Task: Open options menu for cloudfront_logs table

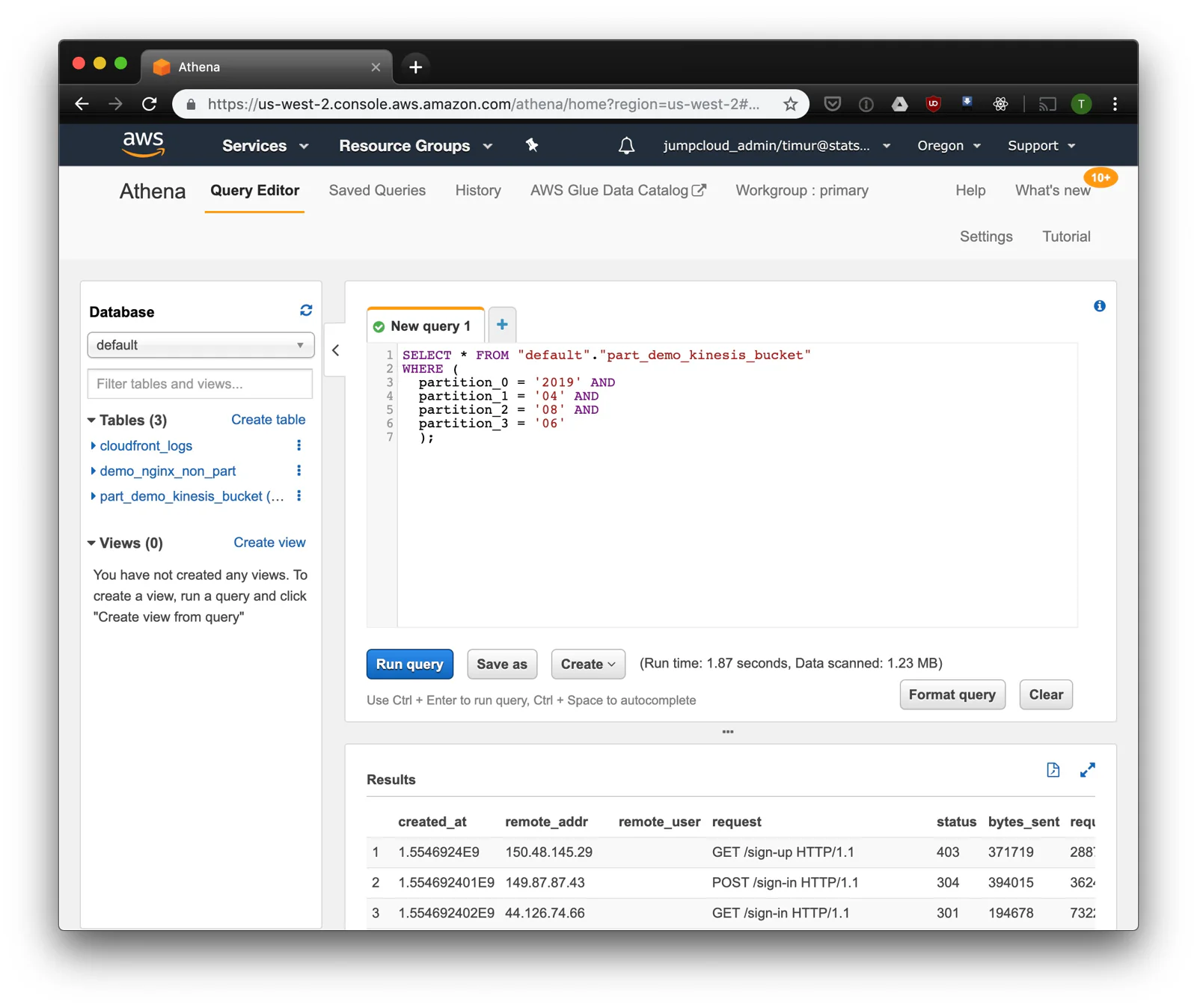Action: coord(299,446)
